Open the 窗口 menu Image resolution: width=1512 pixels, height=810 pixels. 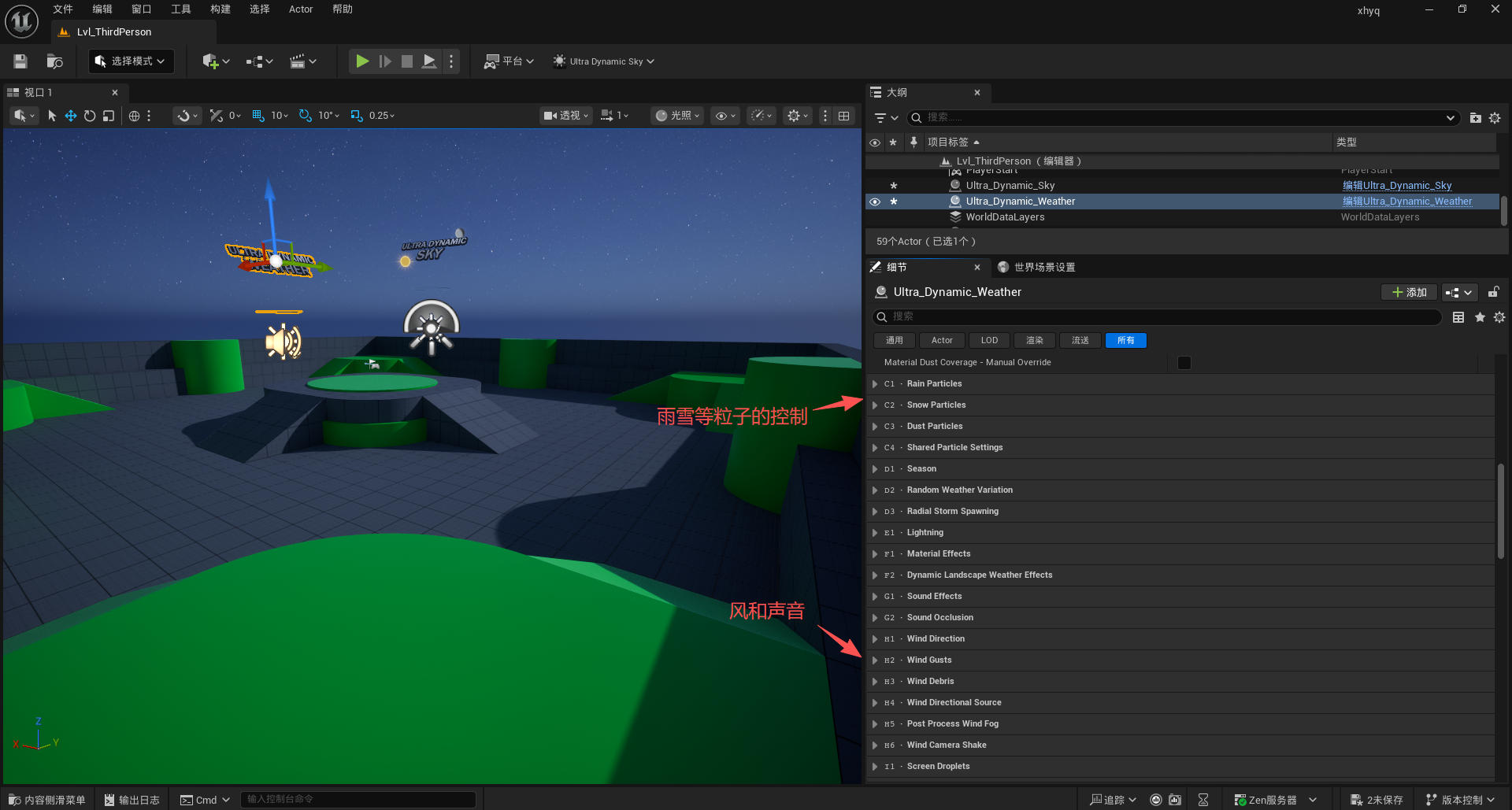[x=142, y=9]
